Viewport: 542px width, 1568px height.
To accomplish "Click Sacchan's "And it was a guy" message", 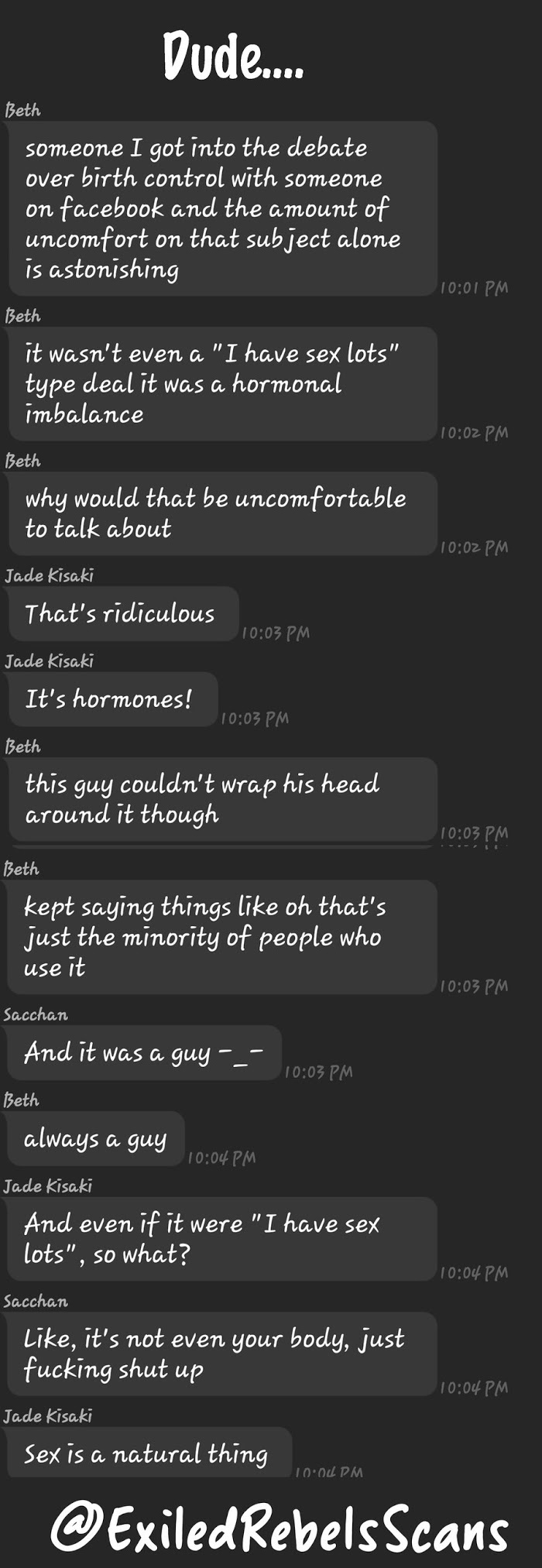I will [x=144, y=1052].
